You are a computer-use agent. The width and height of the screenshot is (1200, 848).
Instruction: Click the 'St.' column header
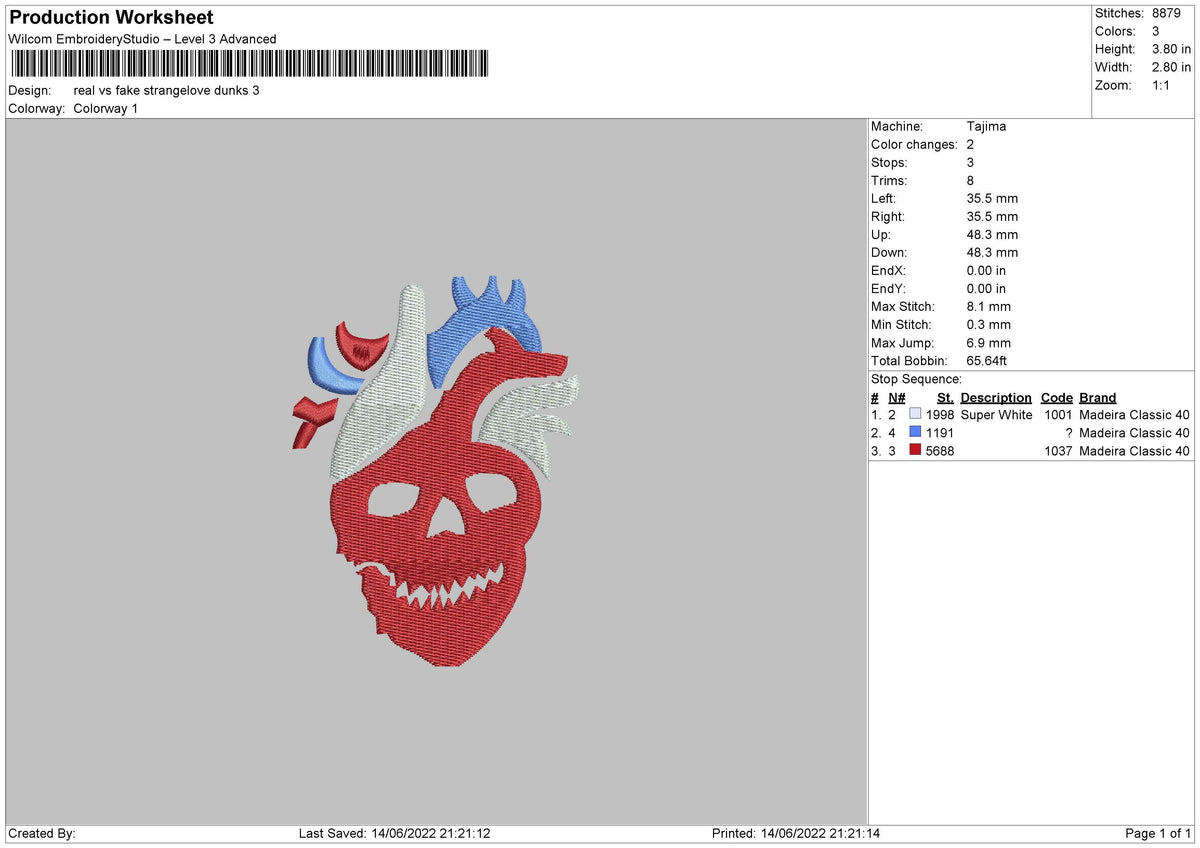945,397
